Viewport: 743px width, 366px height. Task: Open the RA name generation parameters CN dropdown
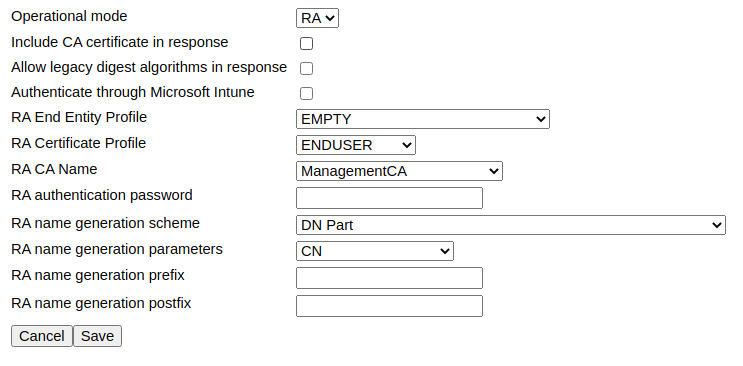point(375,251)
